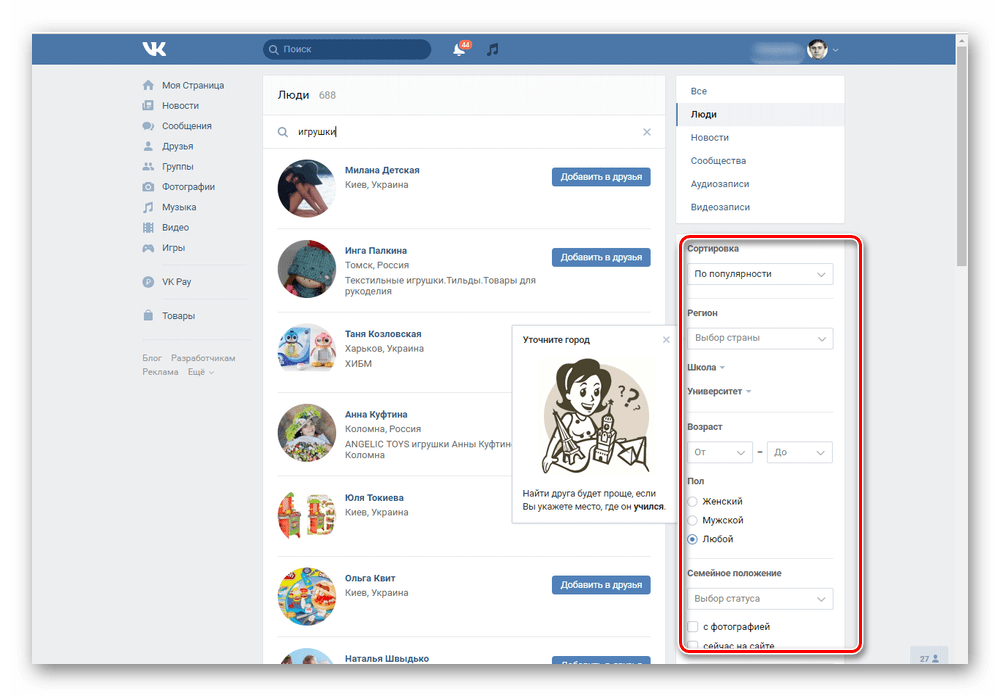Click the bag icon beside Товары
This screenshot has width=1000, height=696.
click(148, 316)
